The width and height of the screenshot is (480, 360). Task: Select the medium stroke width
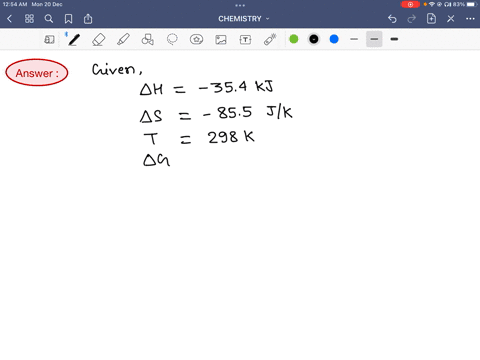pyautogui.click(x=374, y=39)
